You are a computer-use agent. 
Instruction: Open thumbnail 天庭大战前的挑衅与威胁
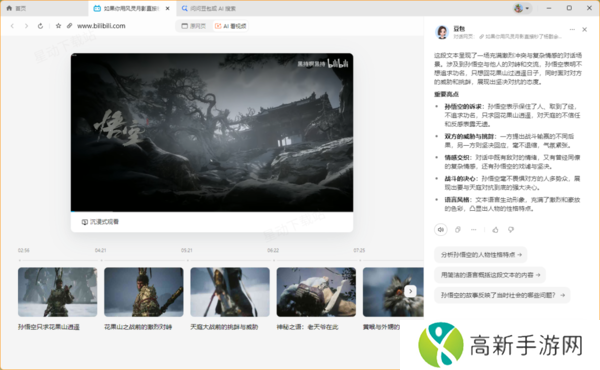click(x=230, y=292)
